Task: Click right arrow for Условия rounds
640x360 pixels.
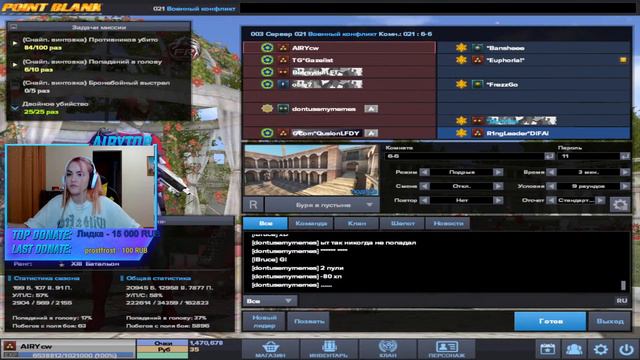Action: point(625,186)
